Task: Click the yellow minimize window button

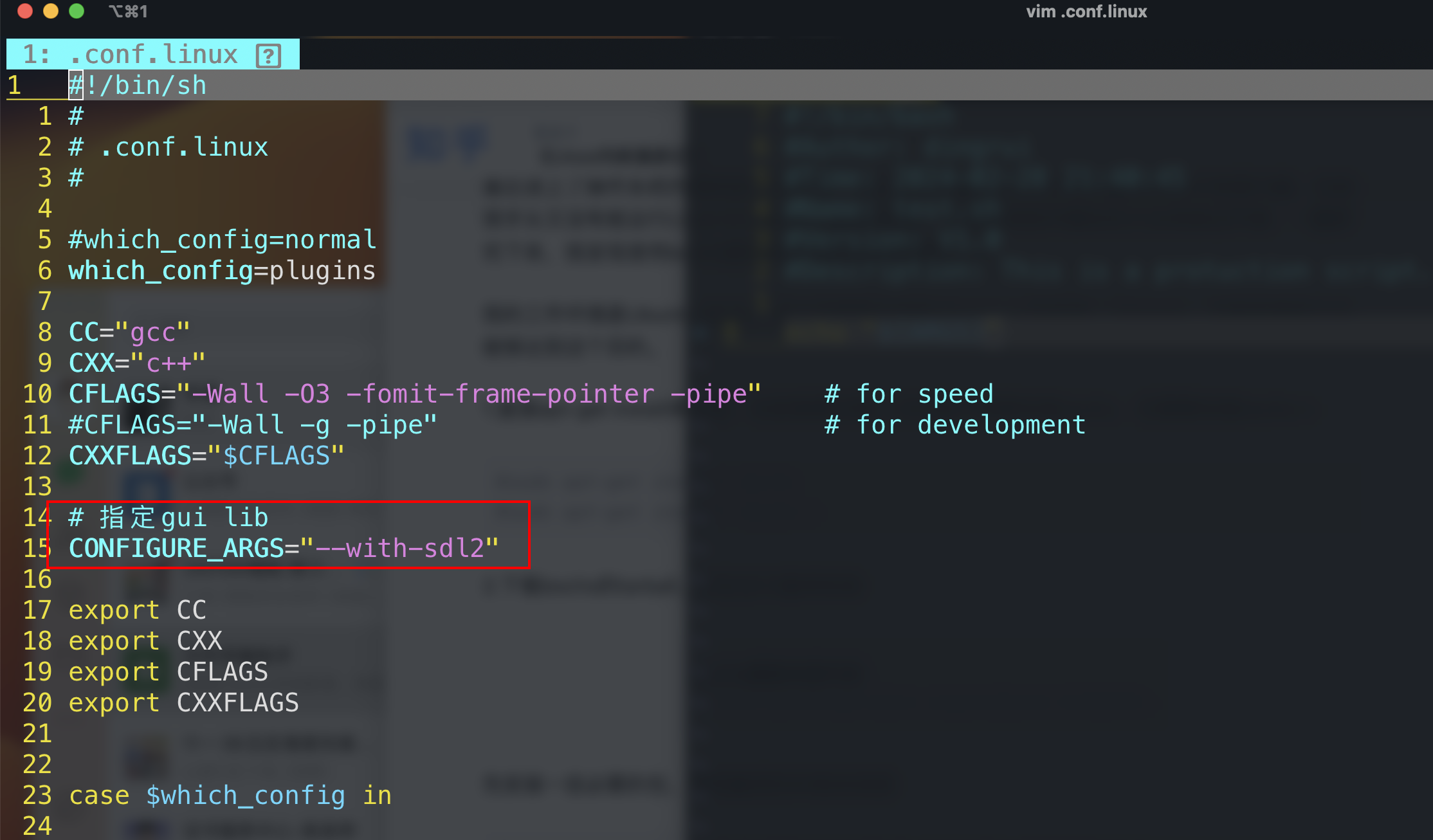Action: (51, 11)
